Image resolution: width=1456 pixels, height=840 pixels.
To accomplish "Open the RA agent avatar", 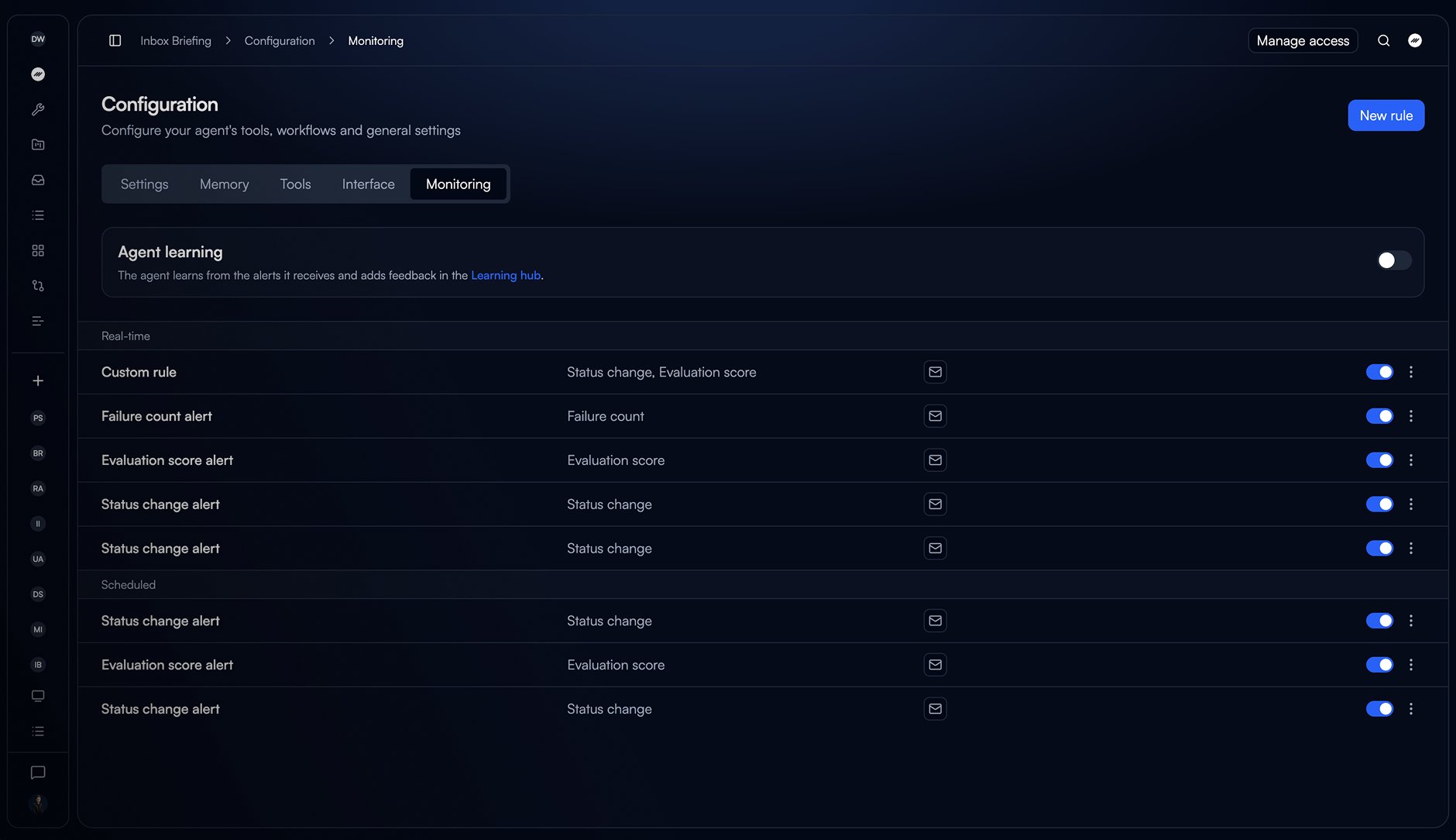I will tap(38, 488).
